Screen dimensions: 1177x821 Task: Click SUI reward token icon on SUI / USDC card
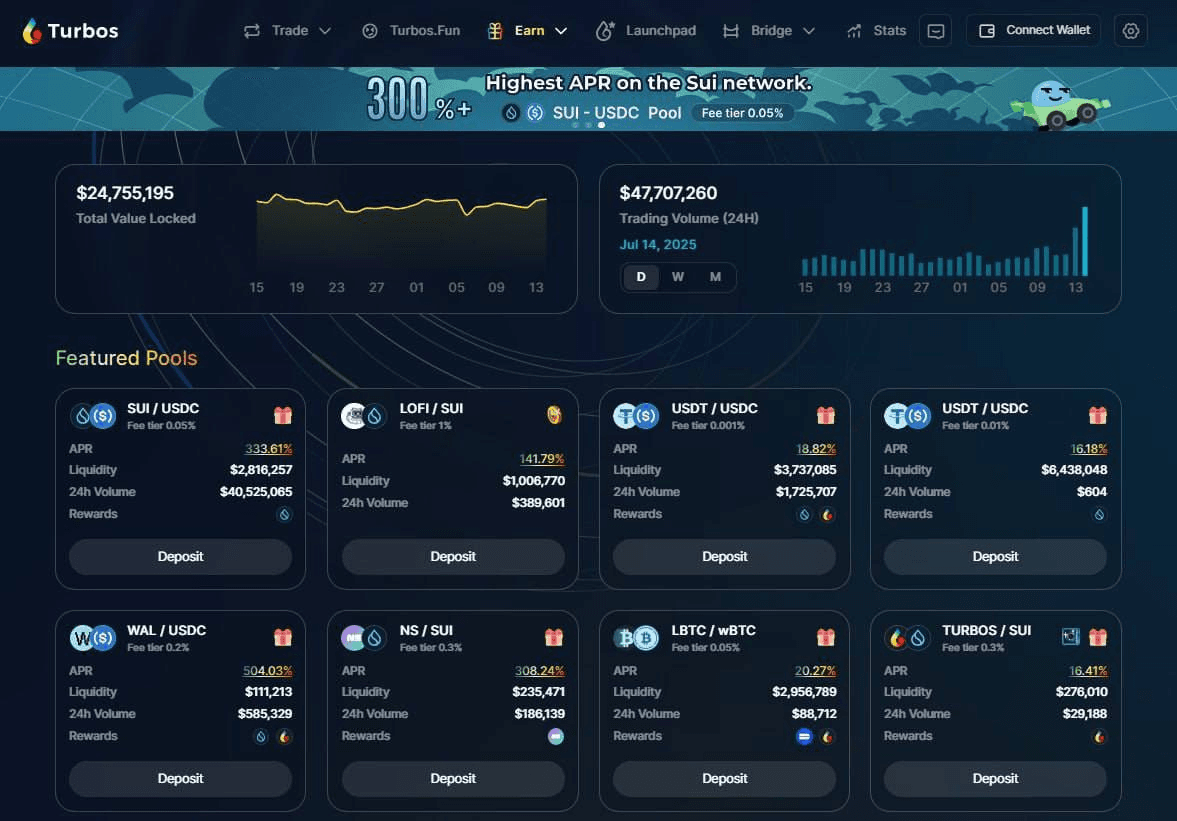click(x=284, y=515)
